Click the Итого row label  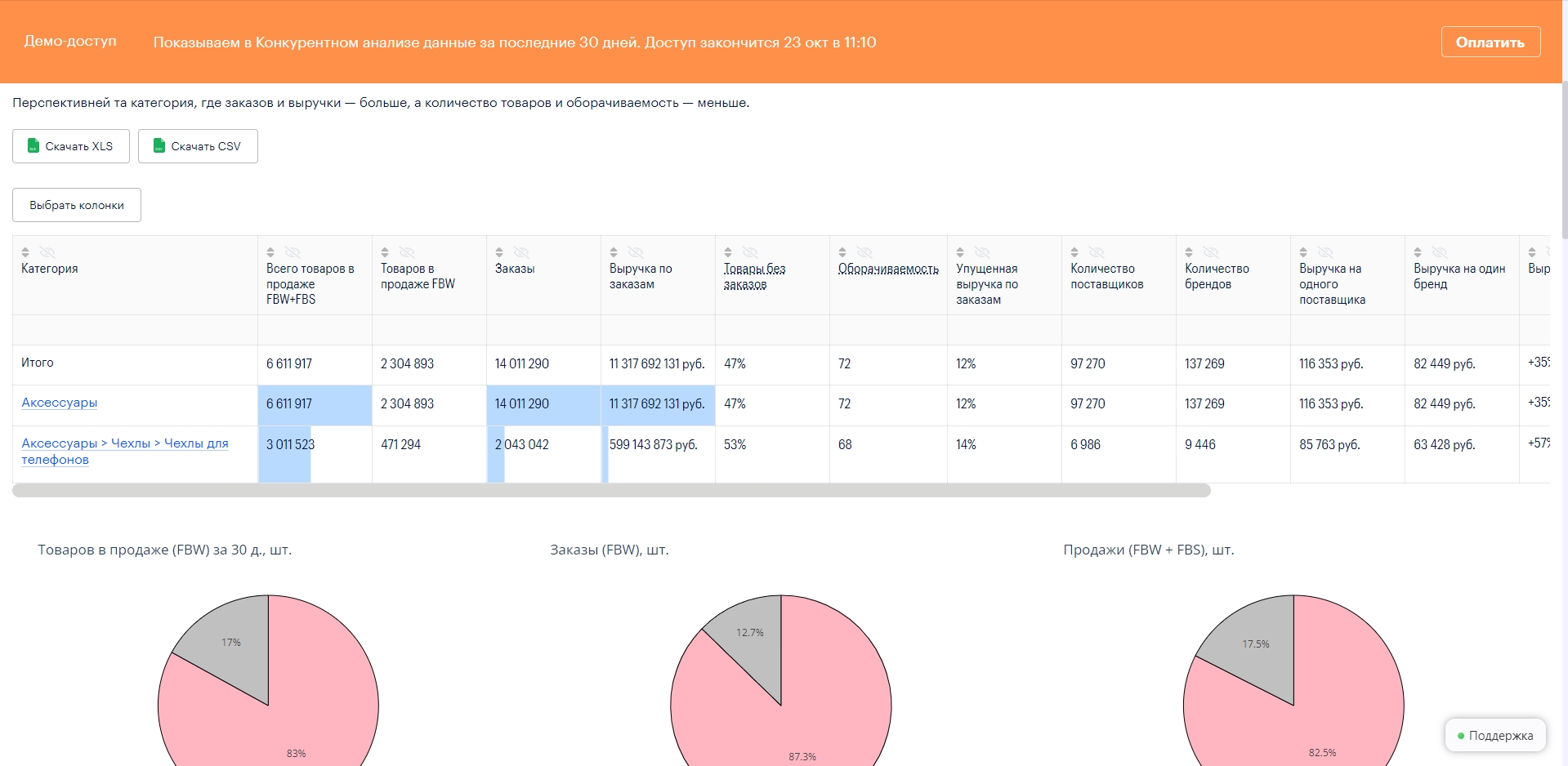point(38,363)
